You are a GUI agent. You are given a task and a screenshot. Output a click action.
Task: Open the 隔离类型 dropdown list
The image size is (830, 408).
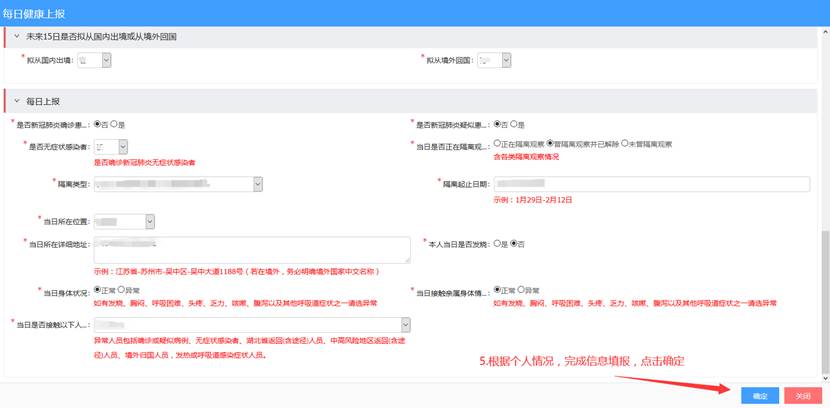[x=257, y=184]
